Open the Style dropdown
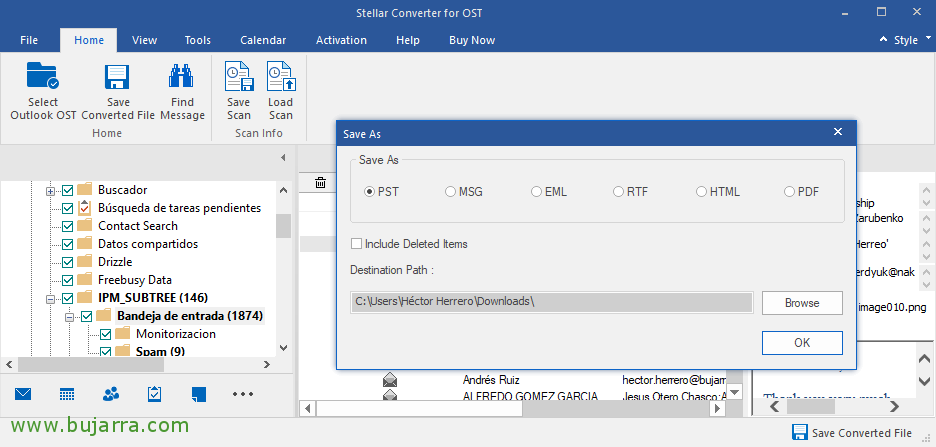Screen dimensions: 936x447 tap(912, 40)
